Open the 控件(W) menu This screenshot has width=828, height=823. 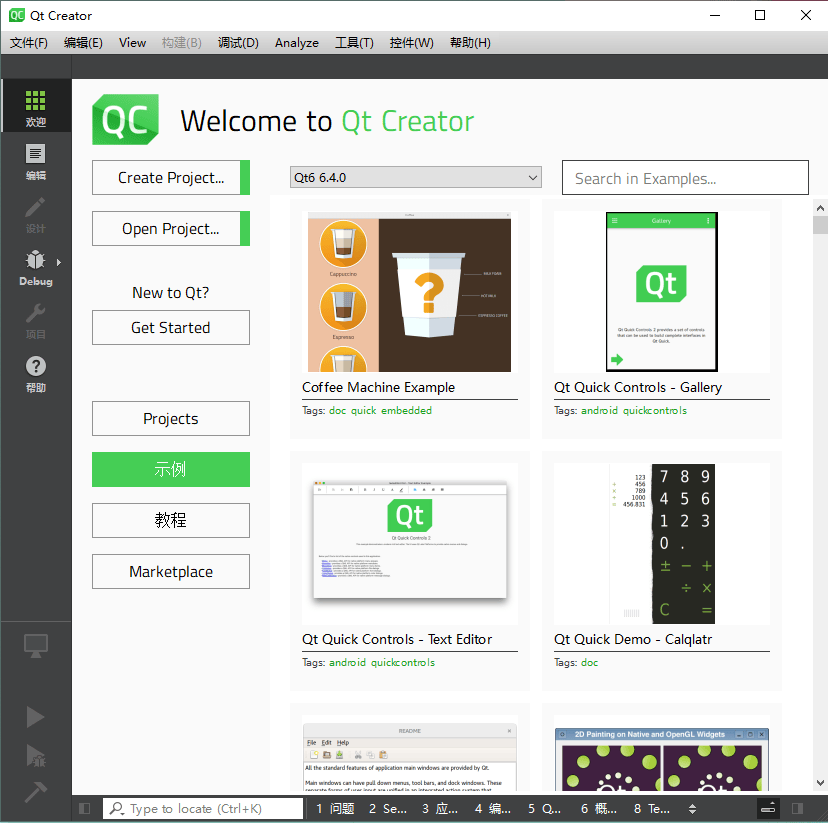(x=411, y=43)
